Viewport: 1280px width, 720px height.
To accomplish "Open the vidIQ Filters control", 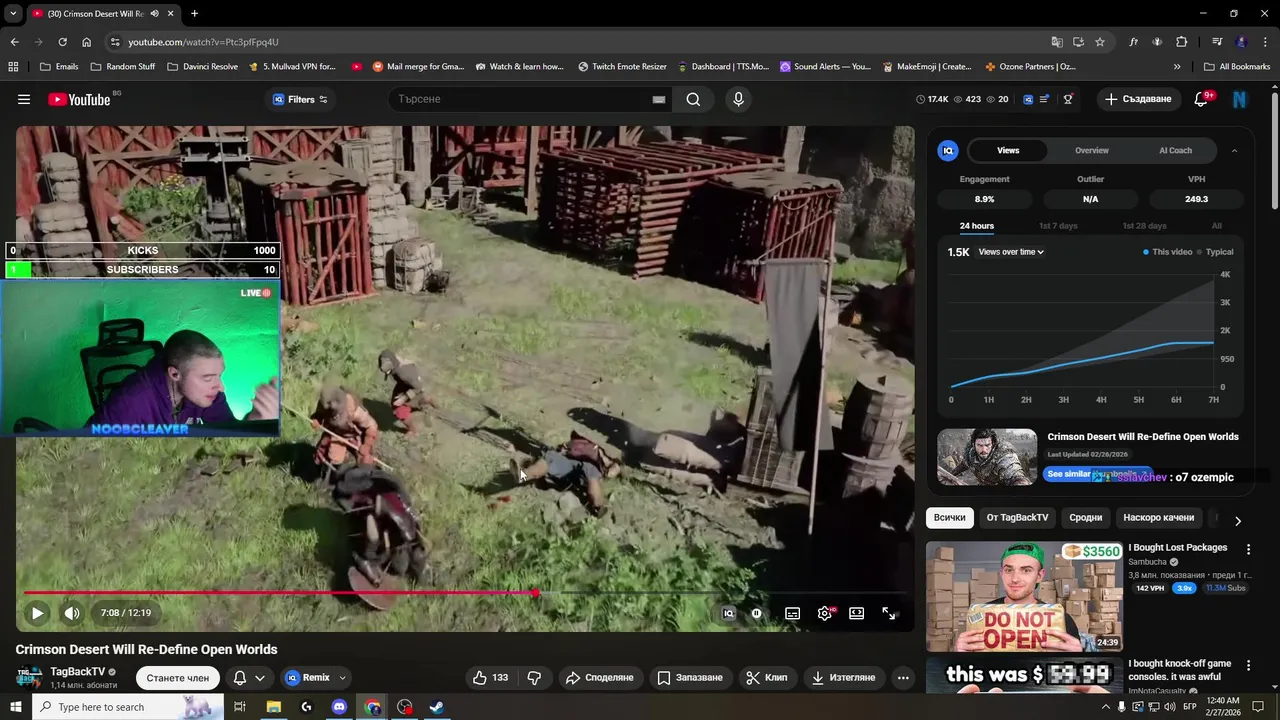I will (300, 99).
